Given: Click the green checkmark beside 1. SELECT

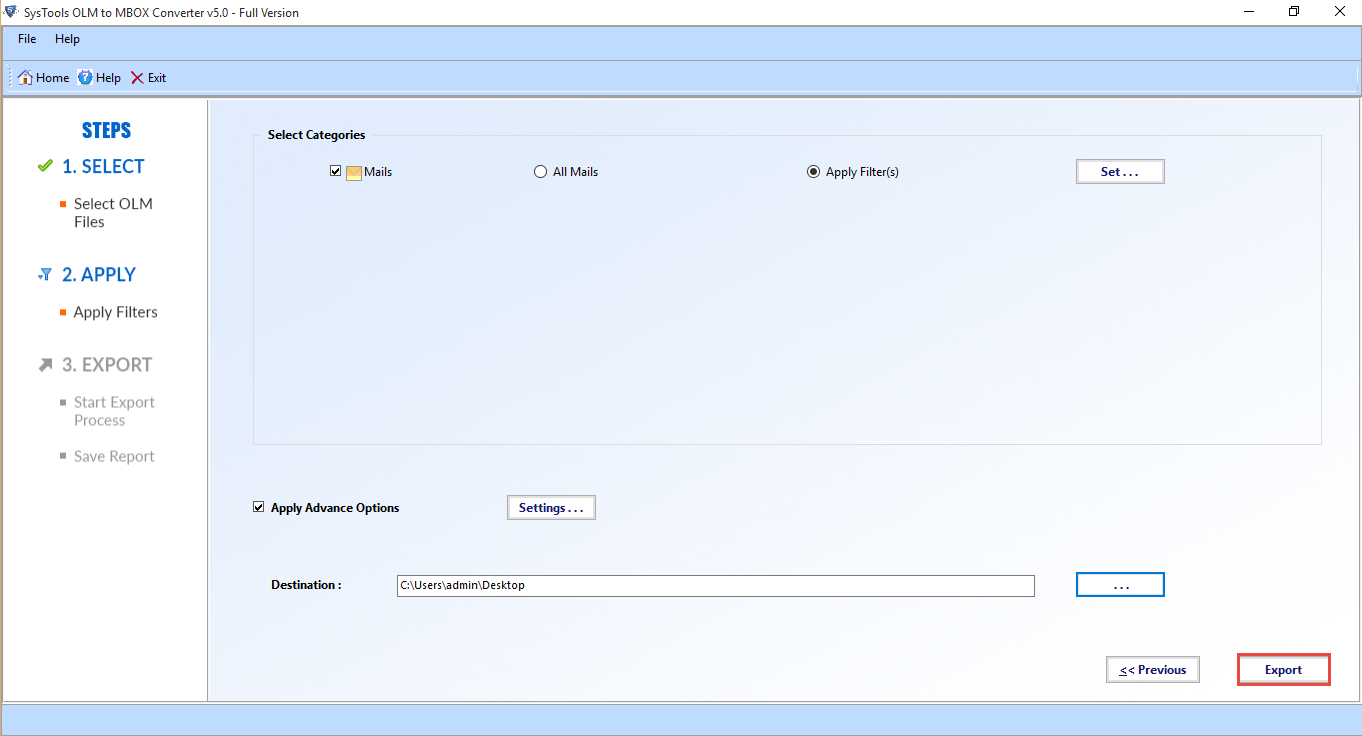Looking at the screenshot, I should 45,166.
